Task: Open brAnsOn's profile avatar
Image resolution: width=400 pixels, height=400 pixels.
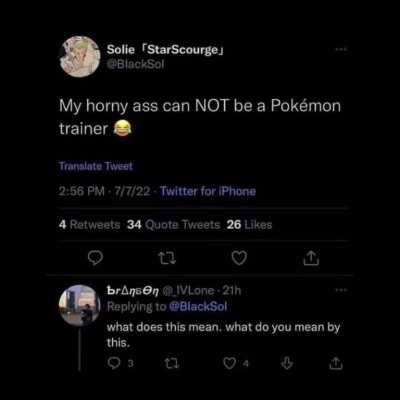Action: point(79,305)
